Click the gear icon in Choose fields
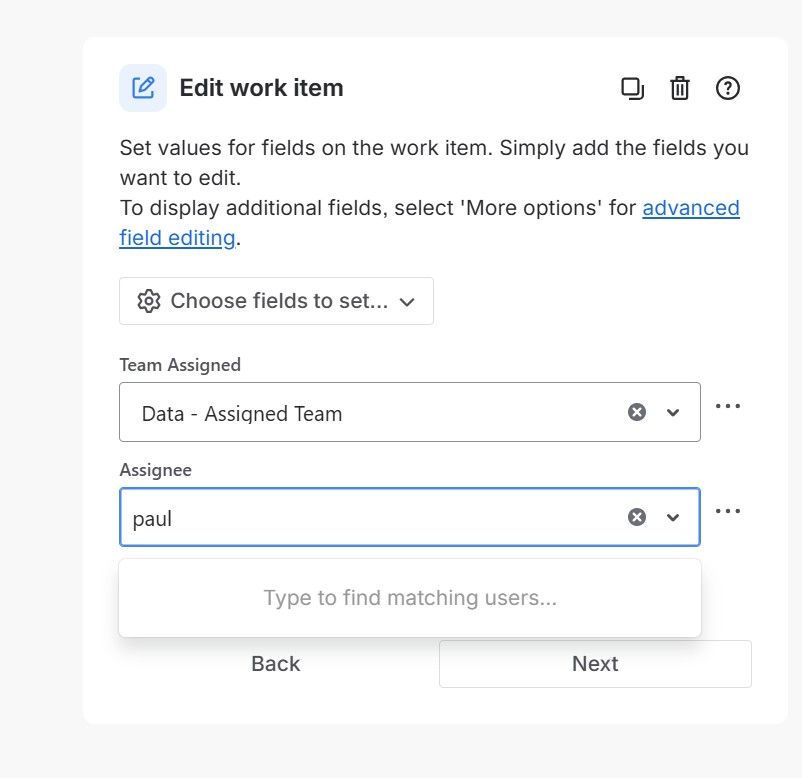The image size is (802, 778). click(149, 301)
